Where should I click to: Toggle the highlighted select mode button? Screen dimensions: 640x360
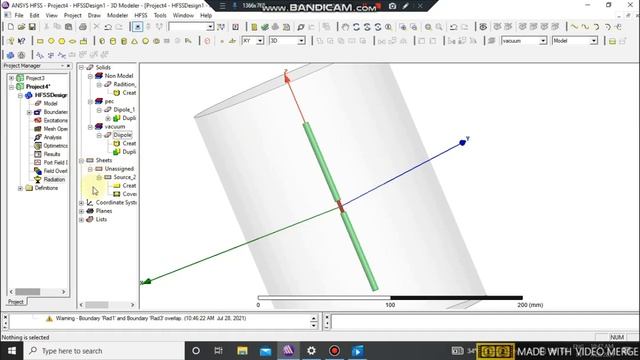click(x=138, y=27)
